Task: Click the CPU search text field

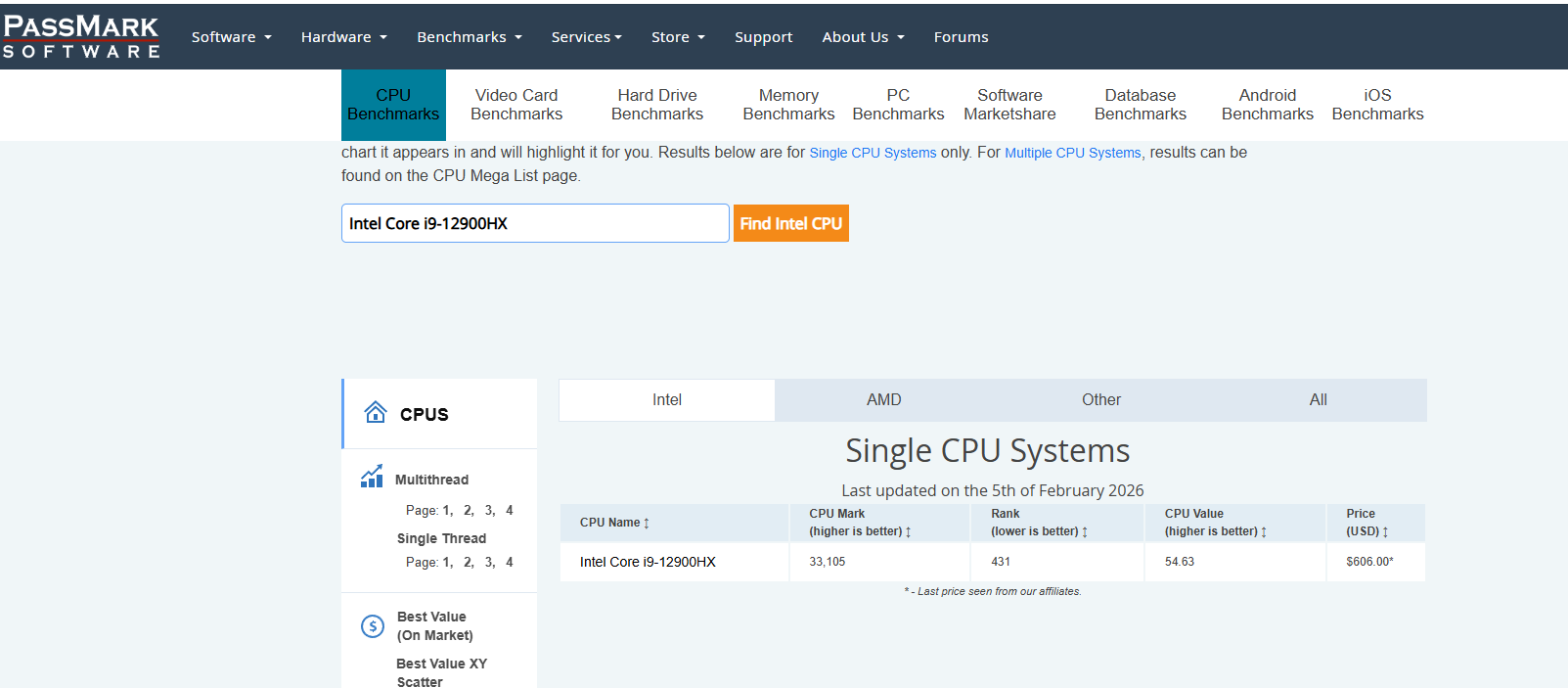Action: tap(535, 223)
